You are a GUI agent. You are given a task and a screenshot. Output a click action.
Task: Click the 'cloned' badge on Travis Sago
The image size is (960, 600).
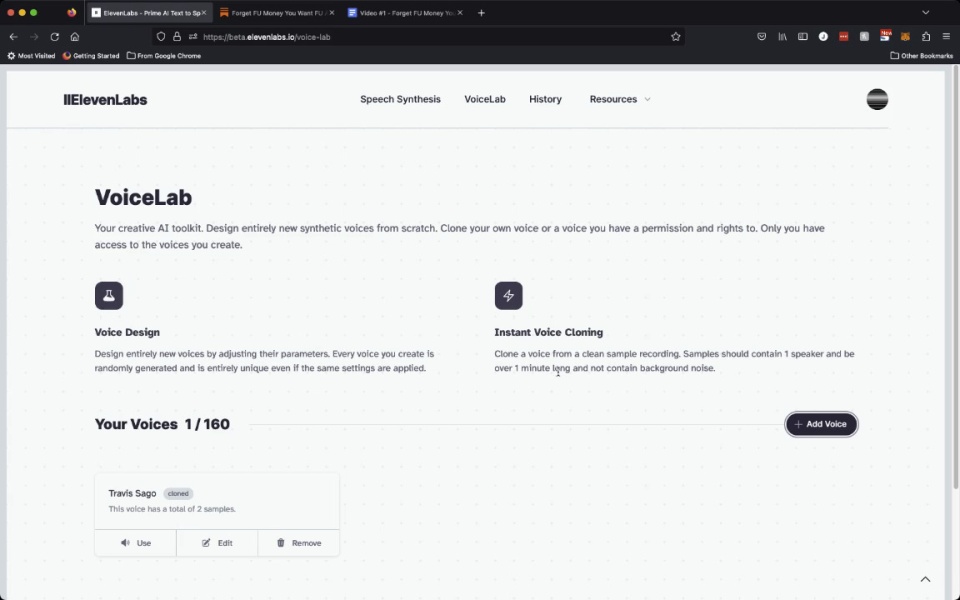[x=178, y=493]
